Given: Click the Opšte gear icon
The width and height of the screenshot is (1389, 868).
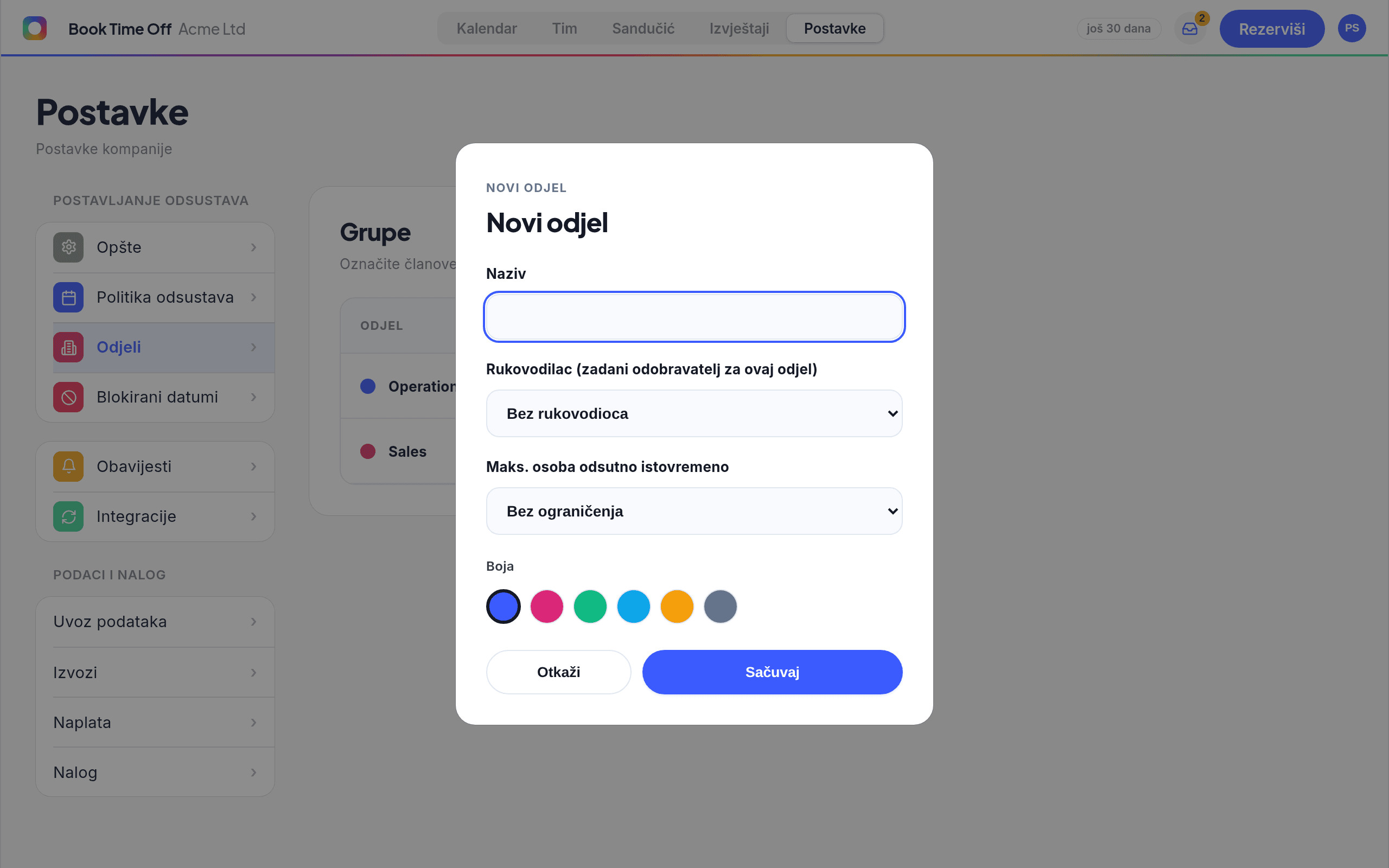Looking at the screenshot, I should [x=68, y=247].
